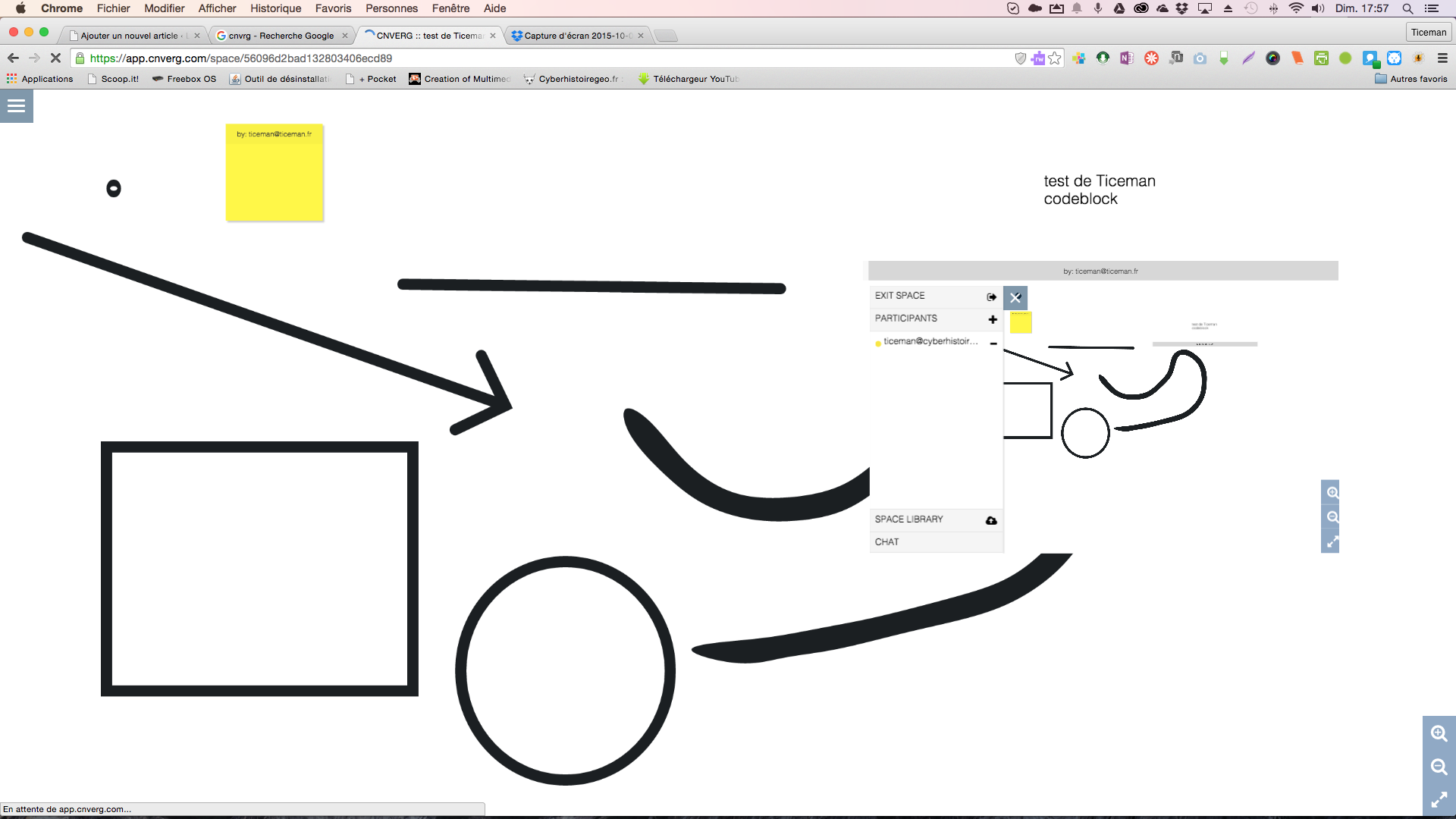
Task: Open the Scoop.it! bookmark
Action: coord(114,79)
